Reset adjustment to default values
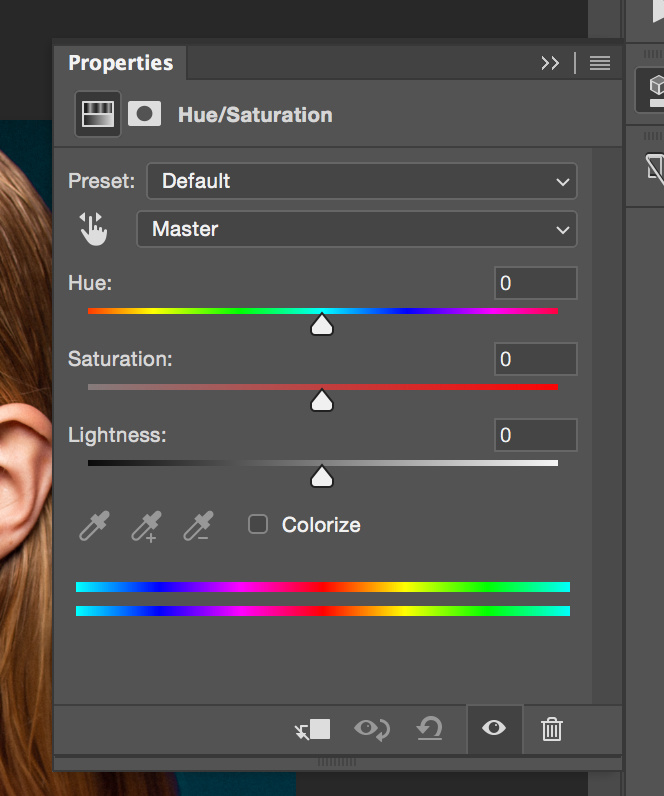Viewport: 664px width, 796px height. (430, 729)
